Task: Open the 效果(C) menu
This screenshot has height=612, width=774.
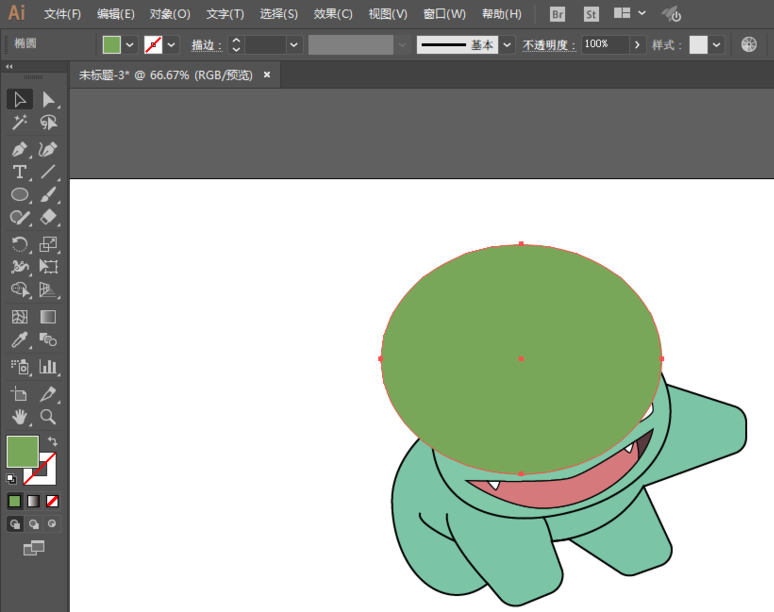Action: pyautogui.click(x=332, y=14)
